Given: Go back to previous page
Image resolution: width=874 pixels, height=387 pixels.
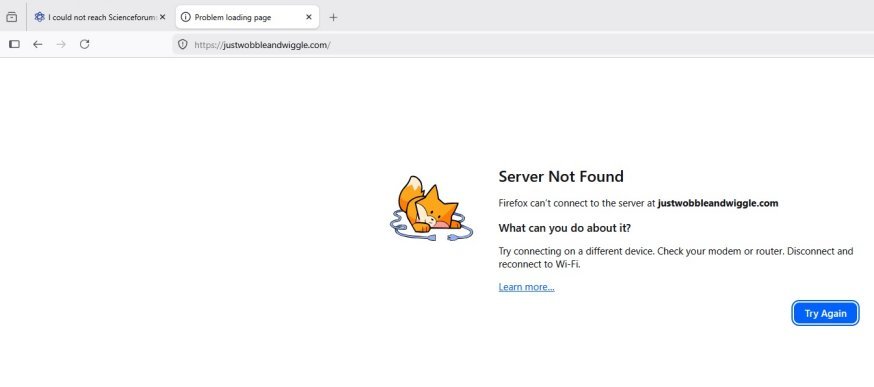Looking at the screenshot, I should coord(37,44).
